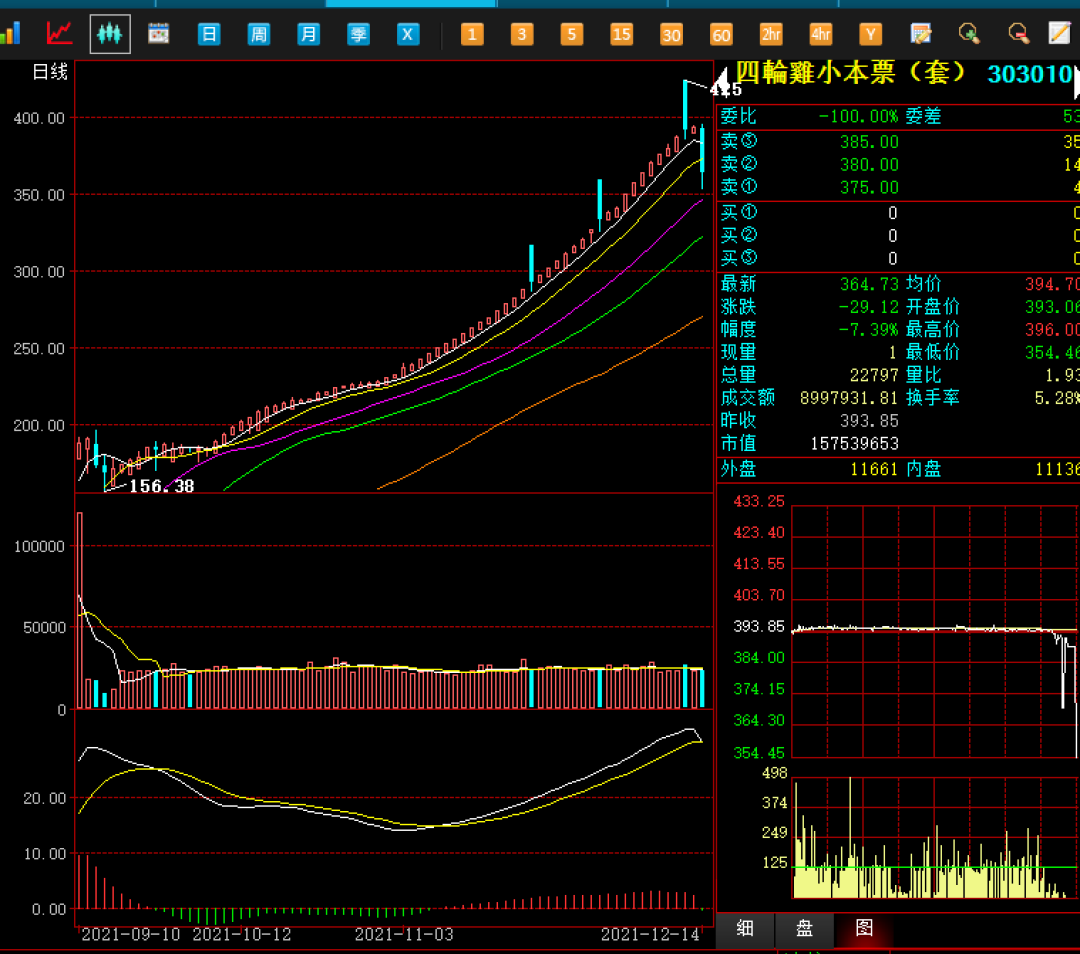Click the 买① bid row

click(x=898, y=213)
